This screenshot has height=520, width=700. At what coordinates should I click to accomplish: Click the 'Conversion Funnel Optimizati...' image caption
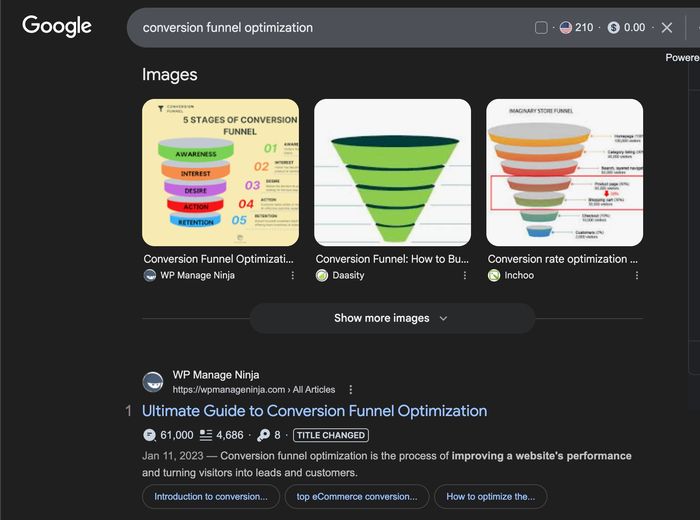(218, 259)
